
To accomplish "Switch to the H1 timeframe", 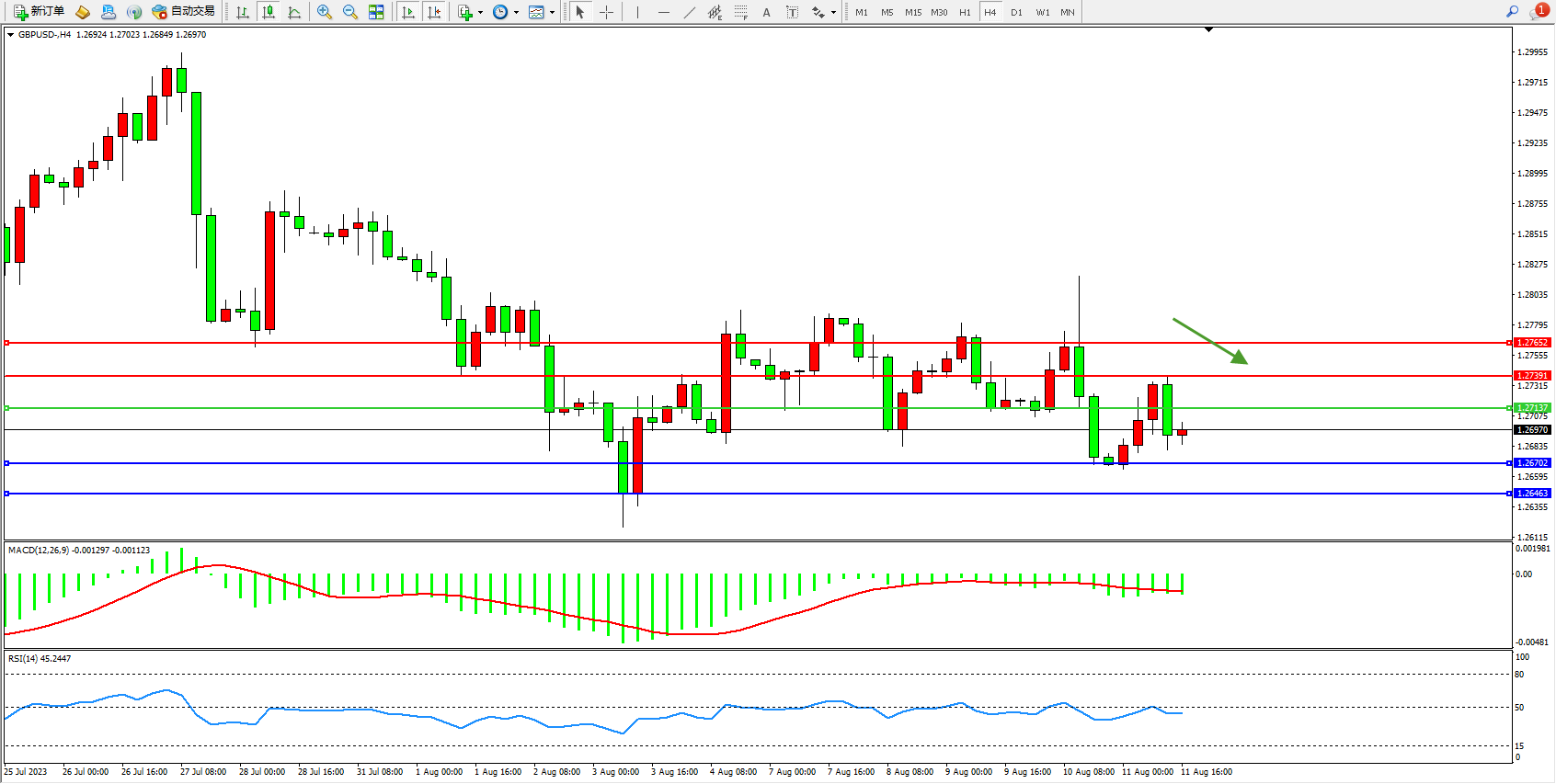I will click(x=965, y=12).
